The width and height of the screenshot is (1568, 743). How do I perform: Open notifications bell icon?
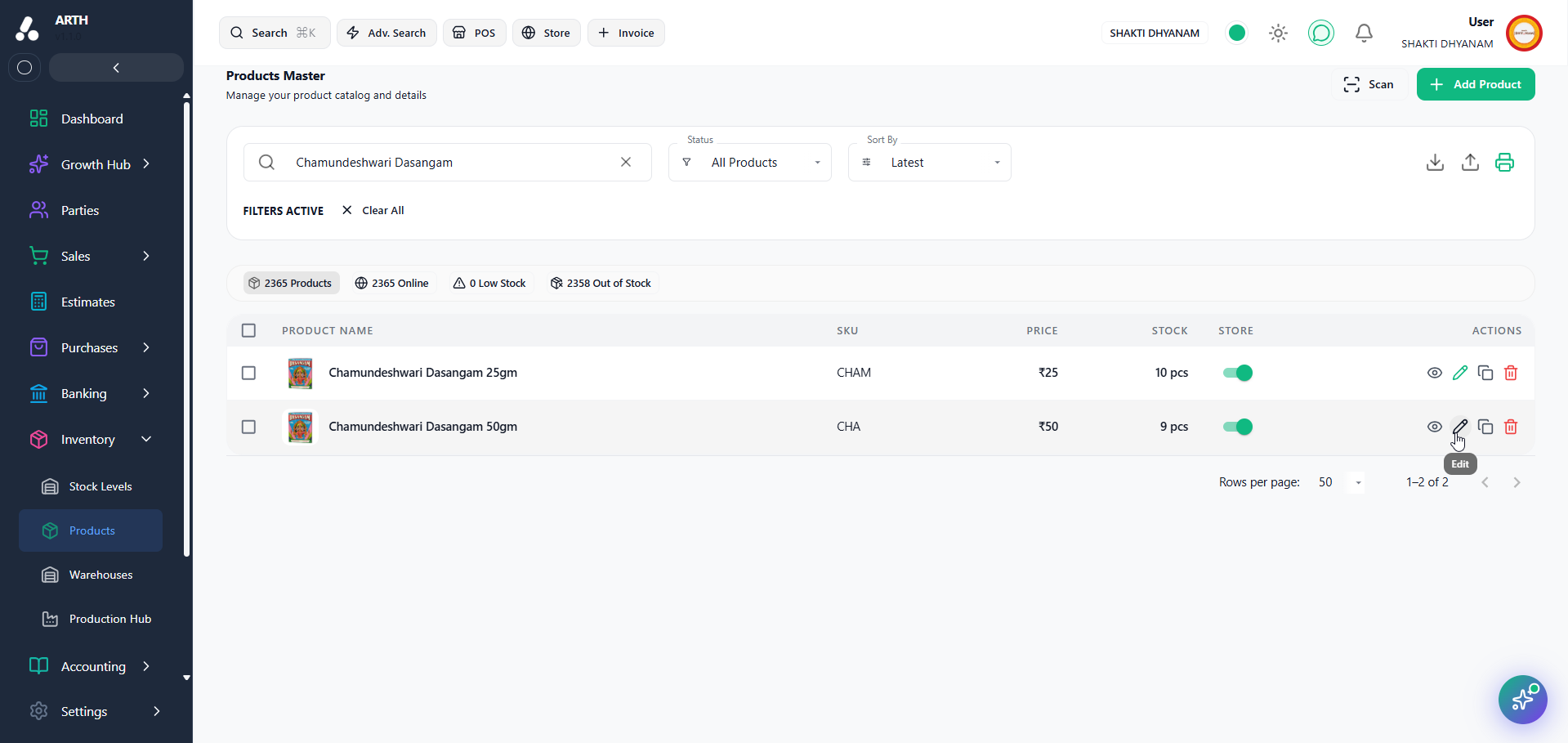coord(1364,33)
